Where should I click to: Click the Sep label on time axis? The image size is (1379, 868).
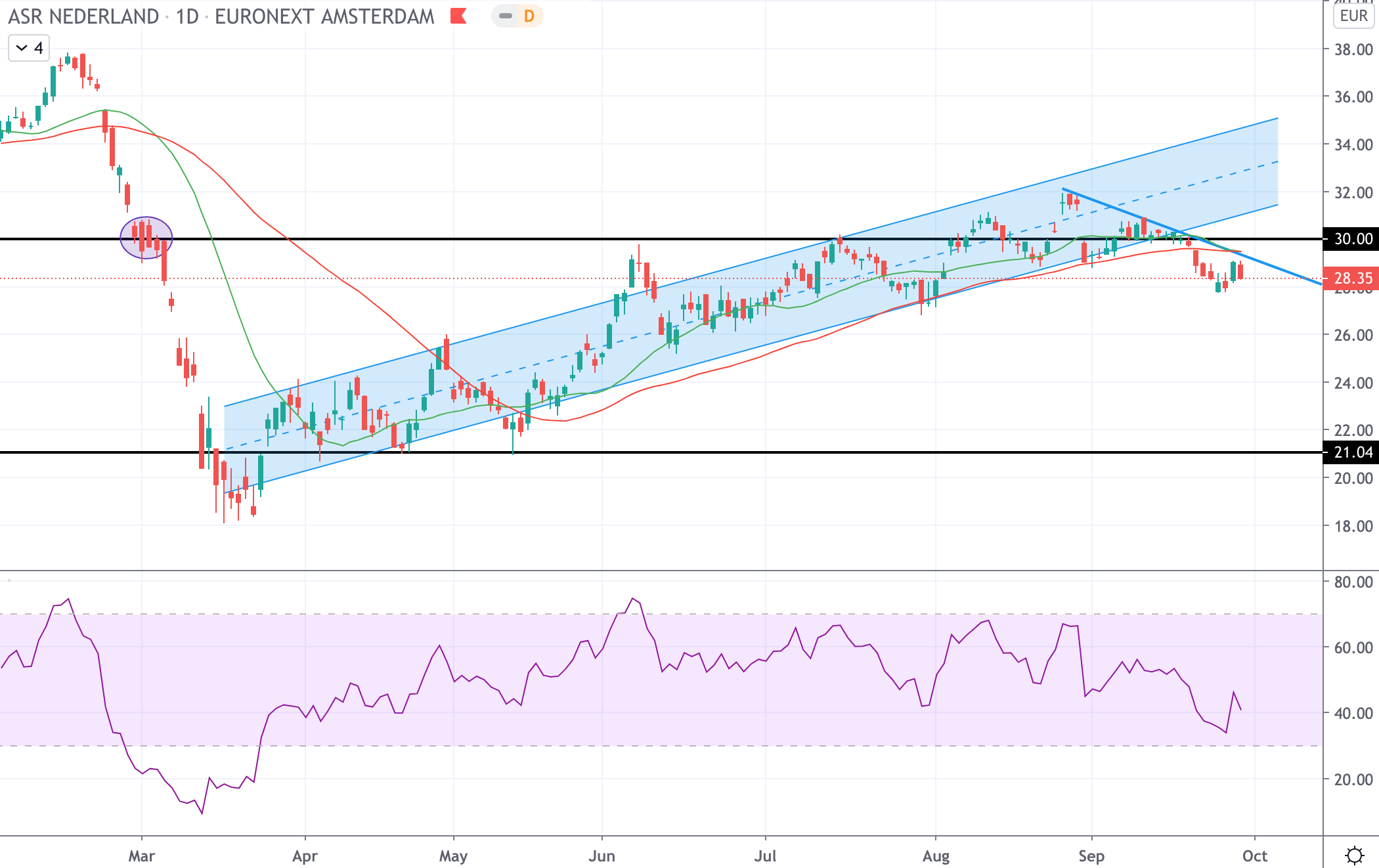(1091, 856)
